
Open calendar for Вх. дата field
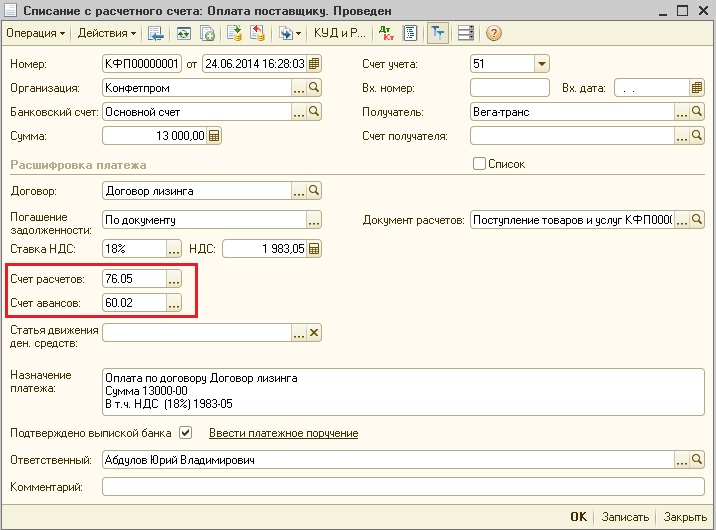click(698, 88)
